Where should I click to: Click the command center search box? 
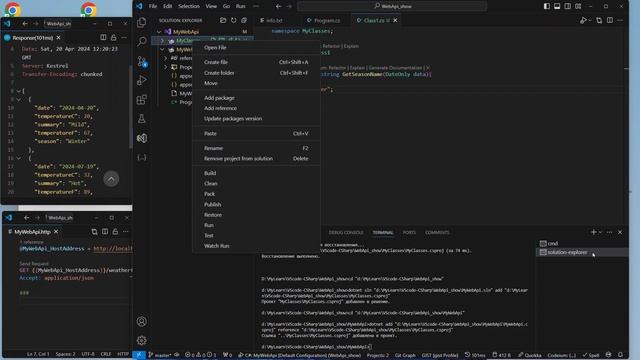392,6
